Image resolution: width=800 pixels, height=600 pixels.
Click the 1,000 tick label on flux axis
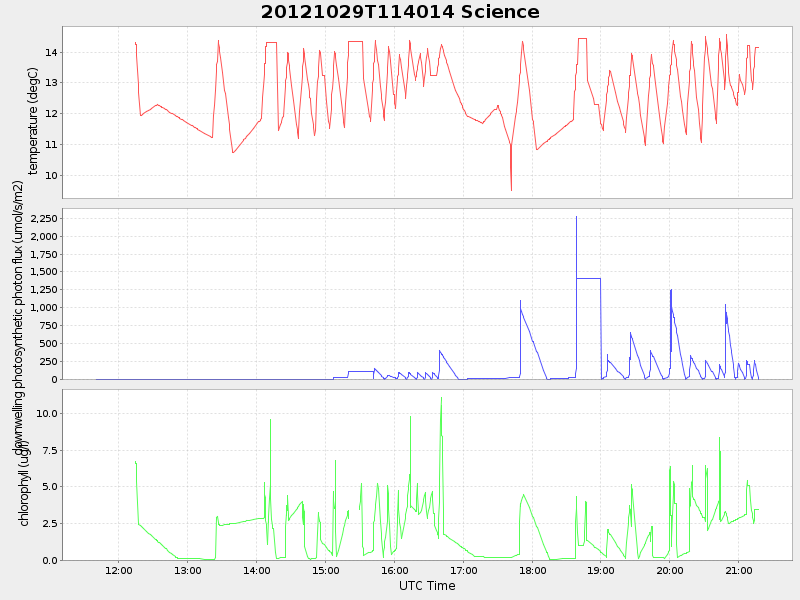coord(40,308)
